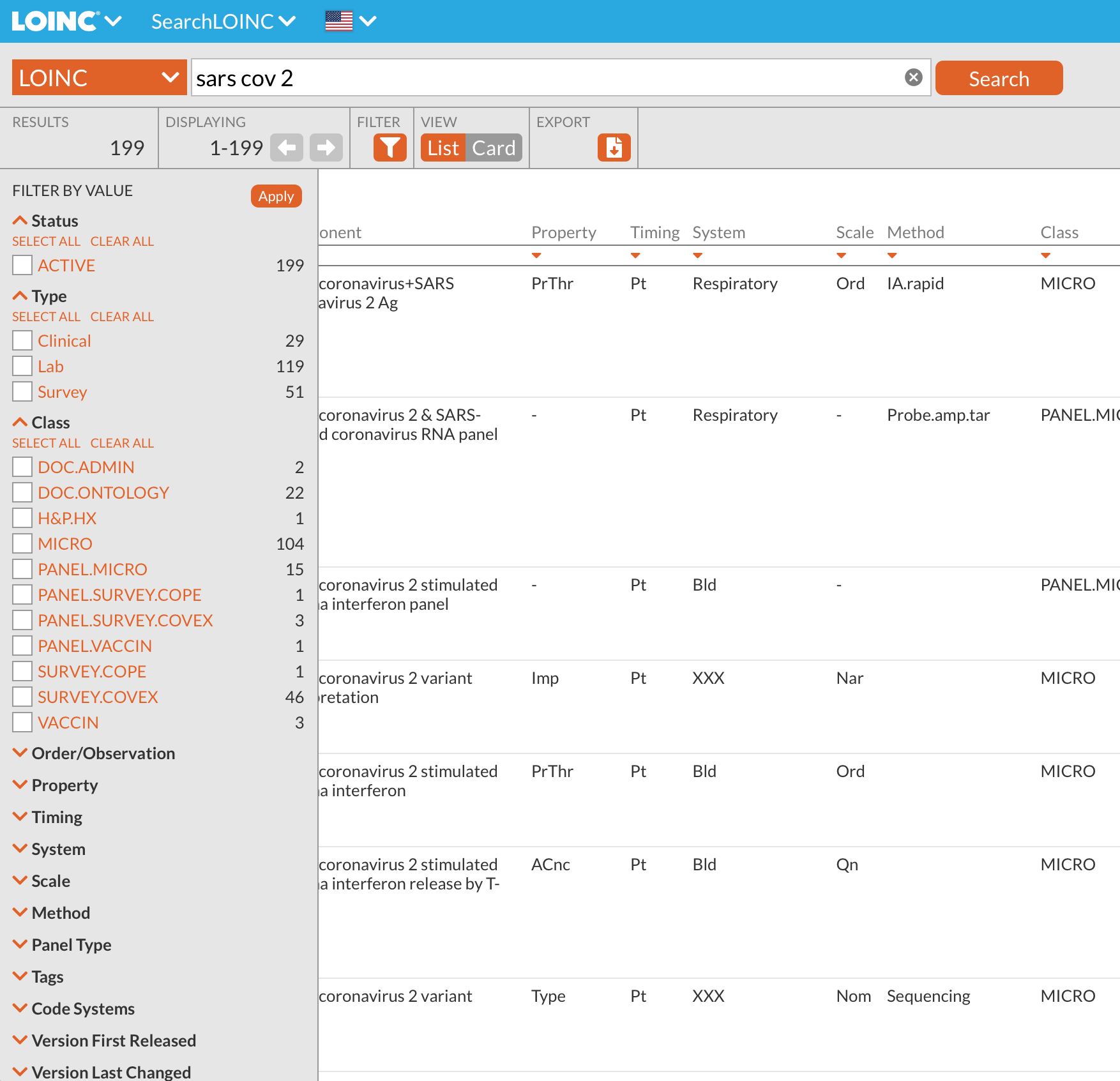Viewport: 1120px width, 1081px height.
Task: Switch to Card view
Action: (494, 147)
